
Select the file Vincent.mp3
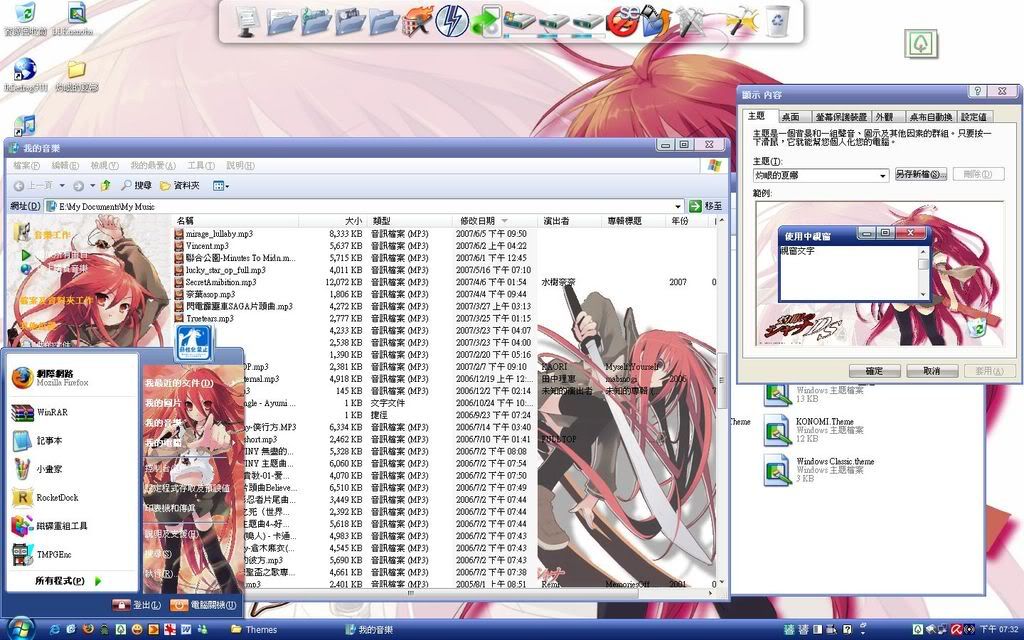pos(207,246)
